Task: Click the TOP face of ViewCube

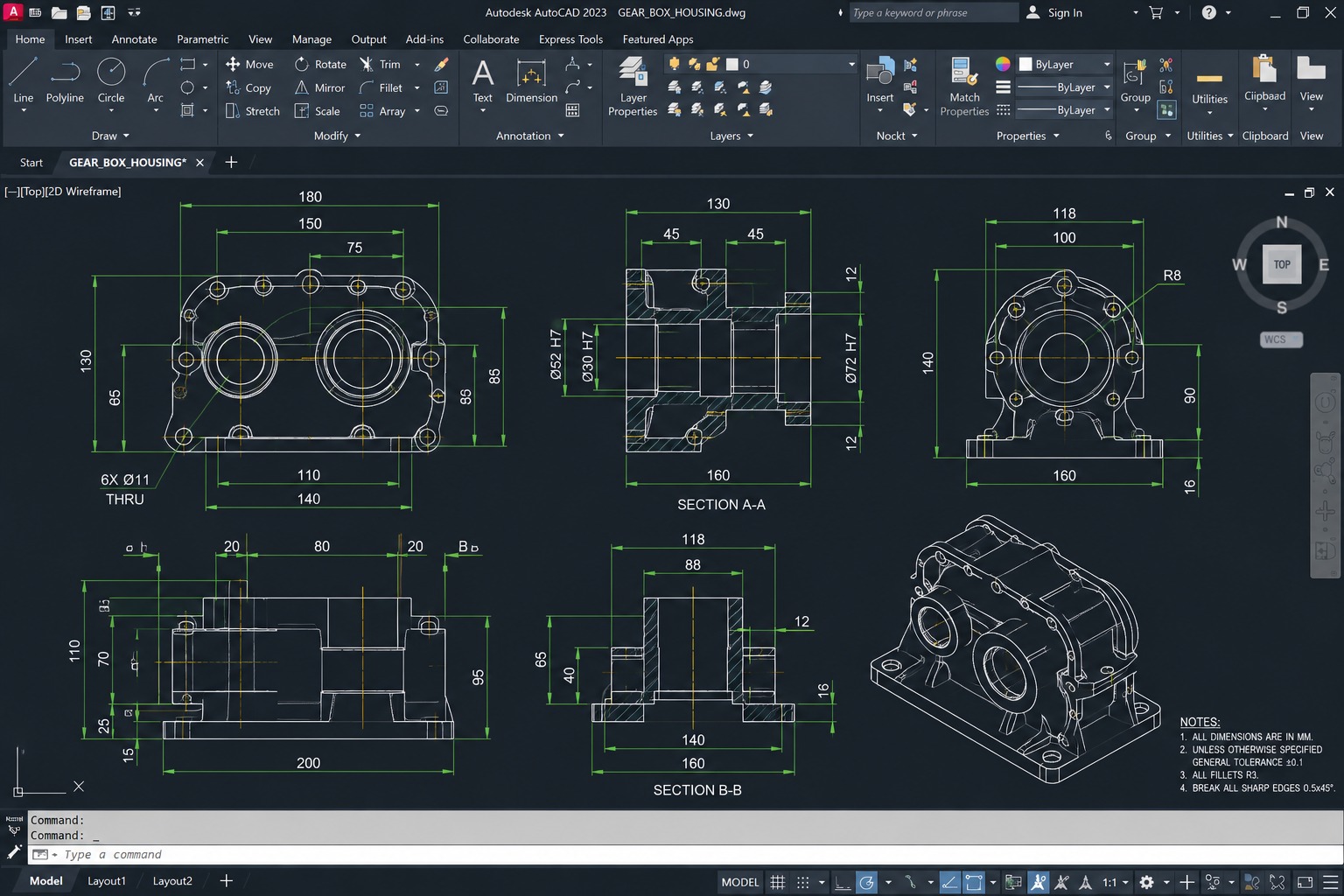Action: (1282, 264)
